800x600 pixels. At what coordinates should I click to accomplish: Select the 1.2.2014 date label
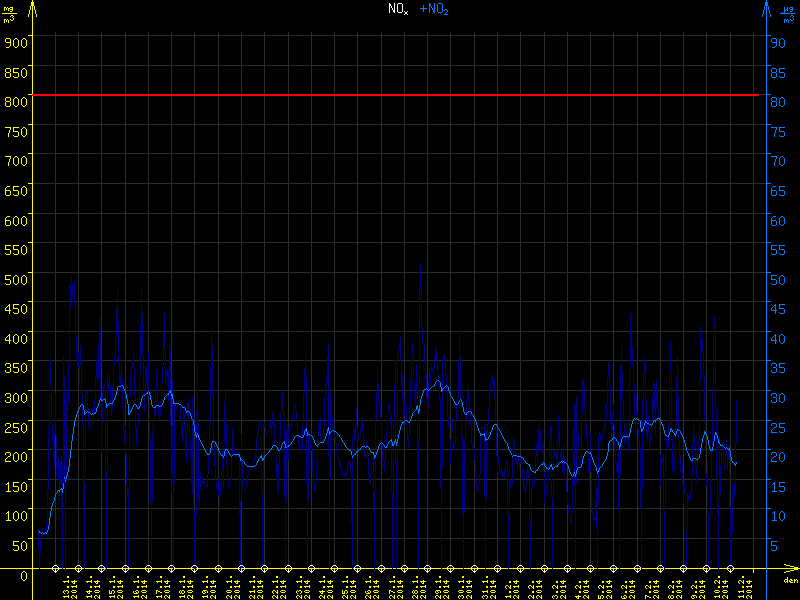click(511, 587)
